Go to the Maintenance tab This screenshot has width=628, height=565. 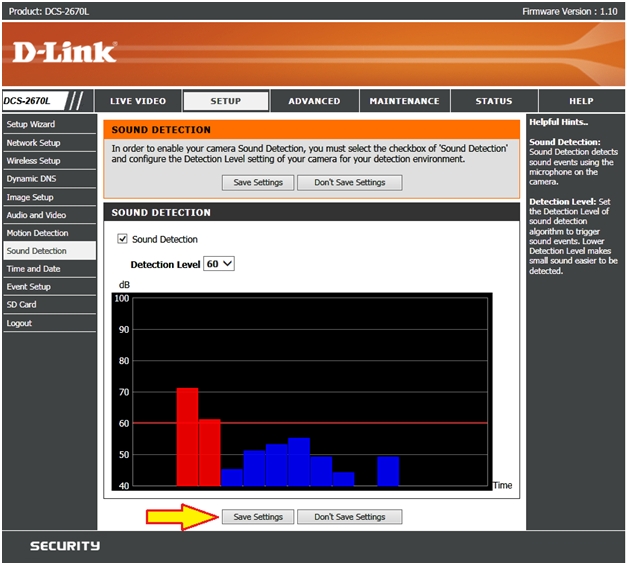(x=404, y=101)
